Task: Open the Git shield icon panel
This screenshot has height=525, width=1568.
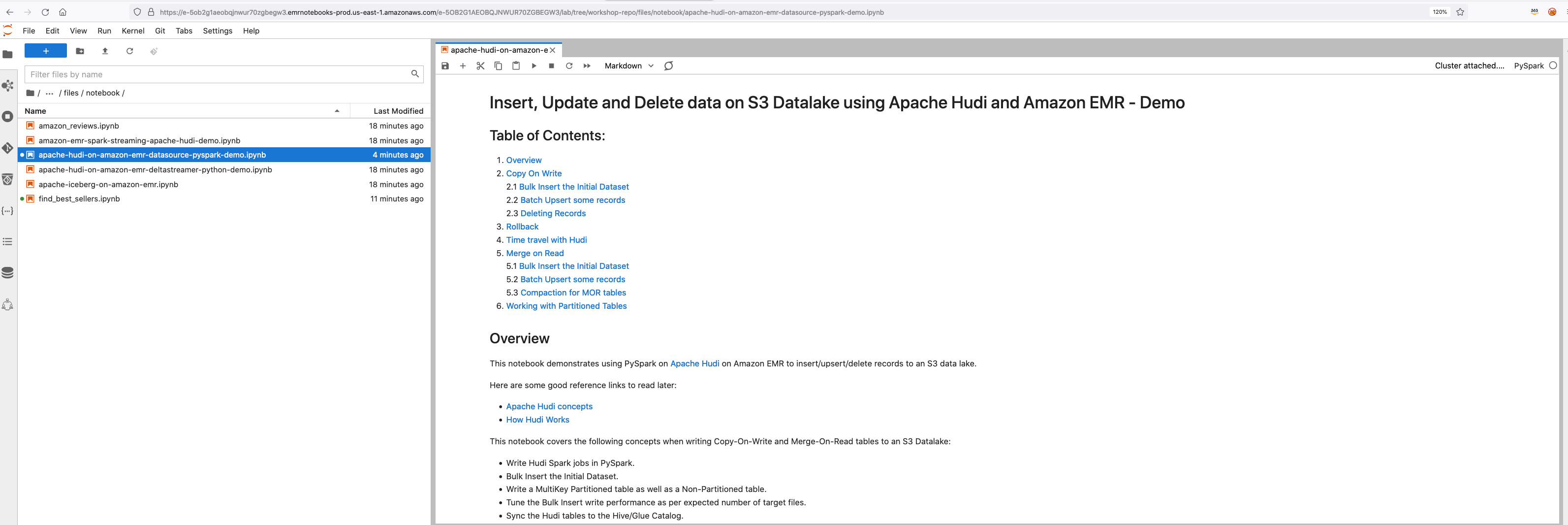Action: point(8,179)
